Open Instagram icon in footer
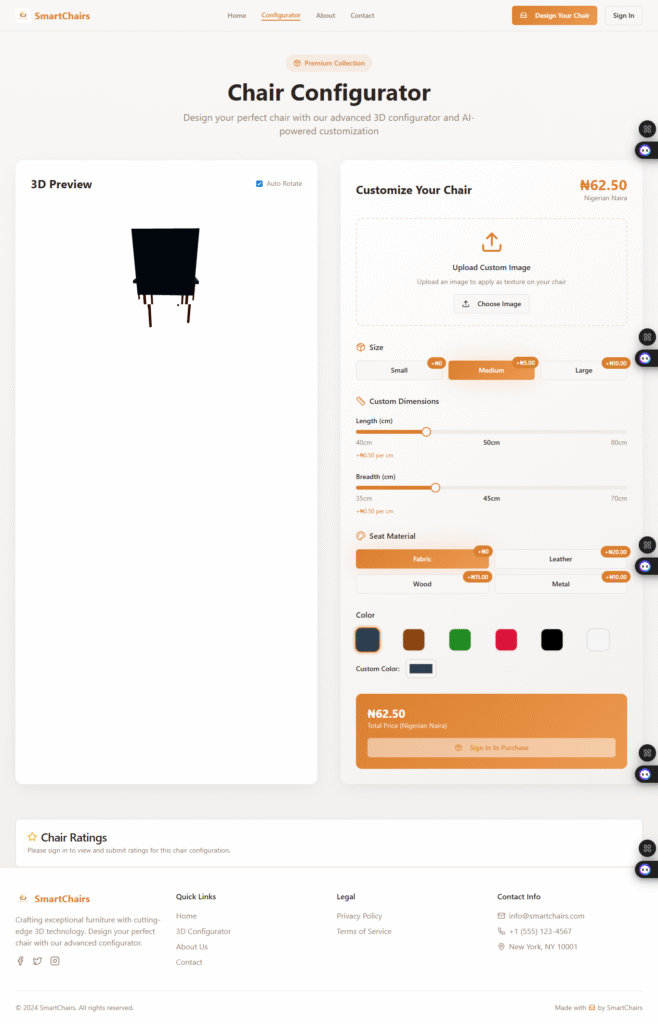This screenshot has width=658, height=1024. 55,961
